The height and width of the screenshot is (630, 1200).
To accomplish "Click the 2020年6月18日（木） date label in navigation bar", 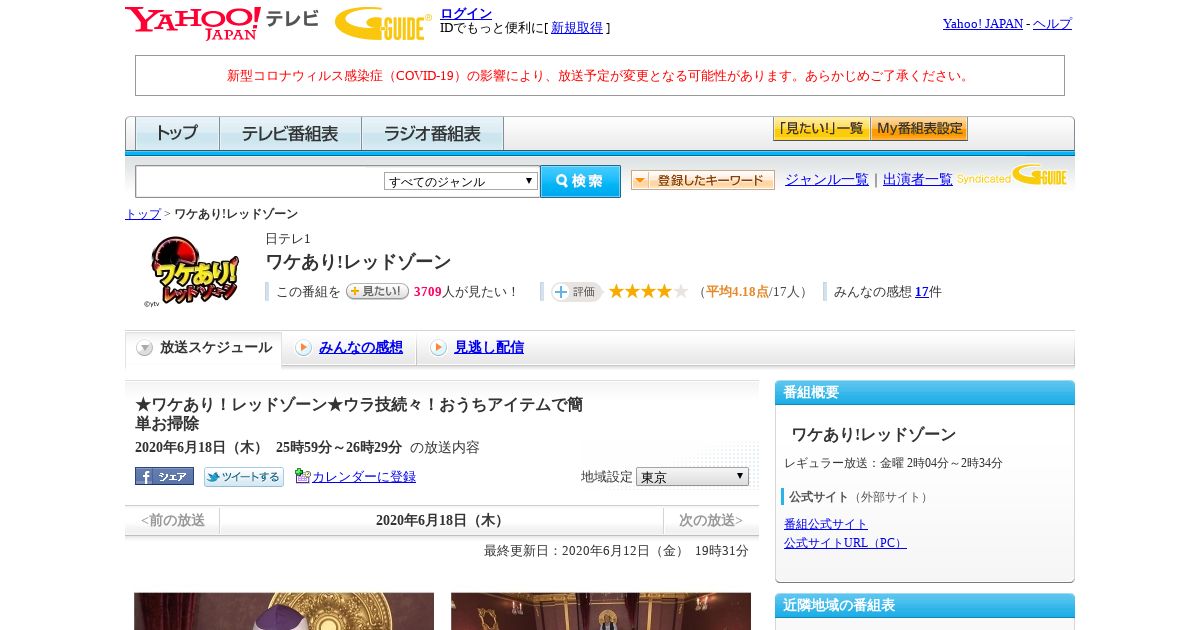I will [442, 520].
